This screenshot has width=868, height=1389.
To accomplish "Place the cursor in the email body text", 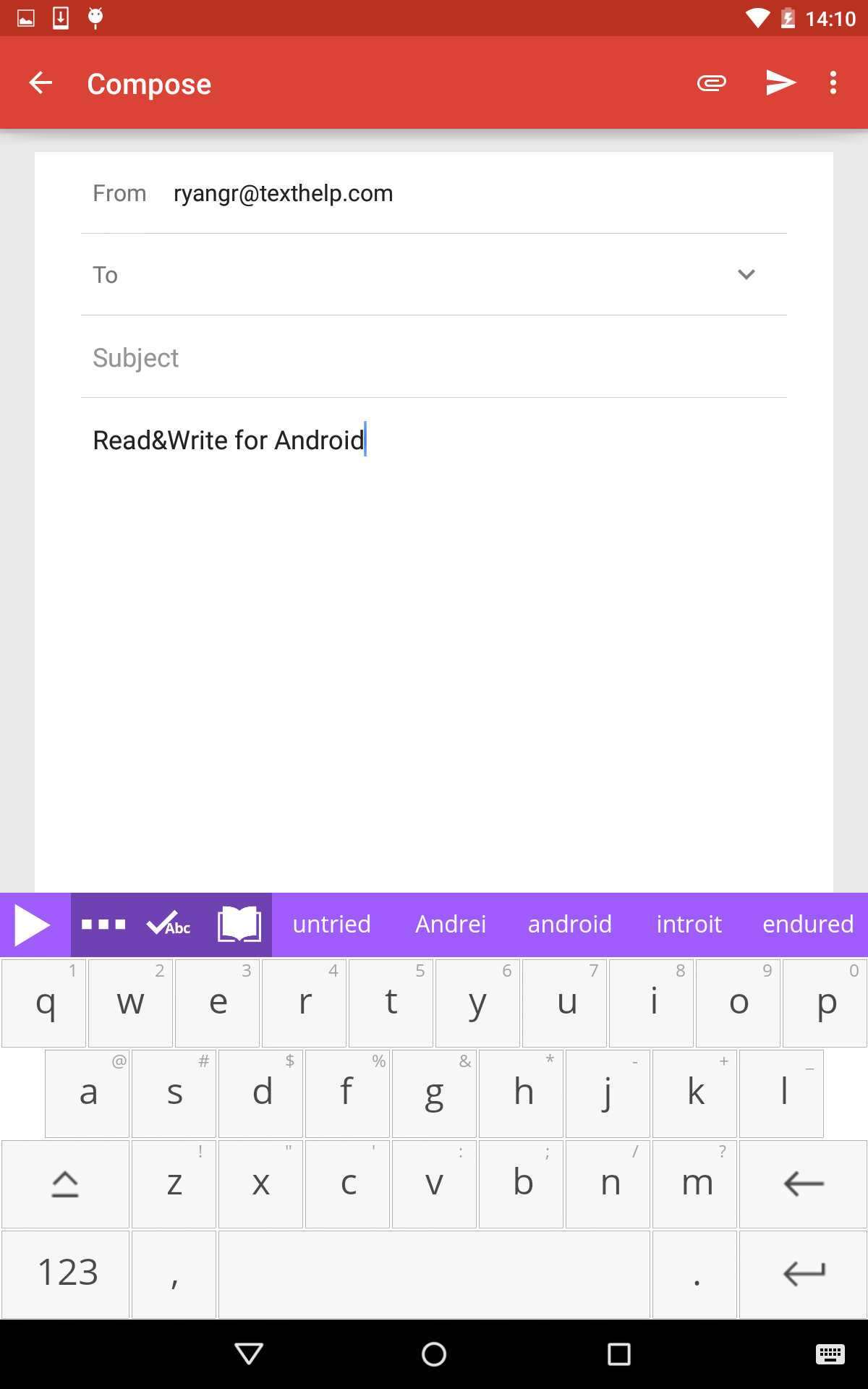I will pos(229,440).
